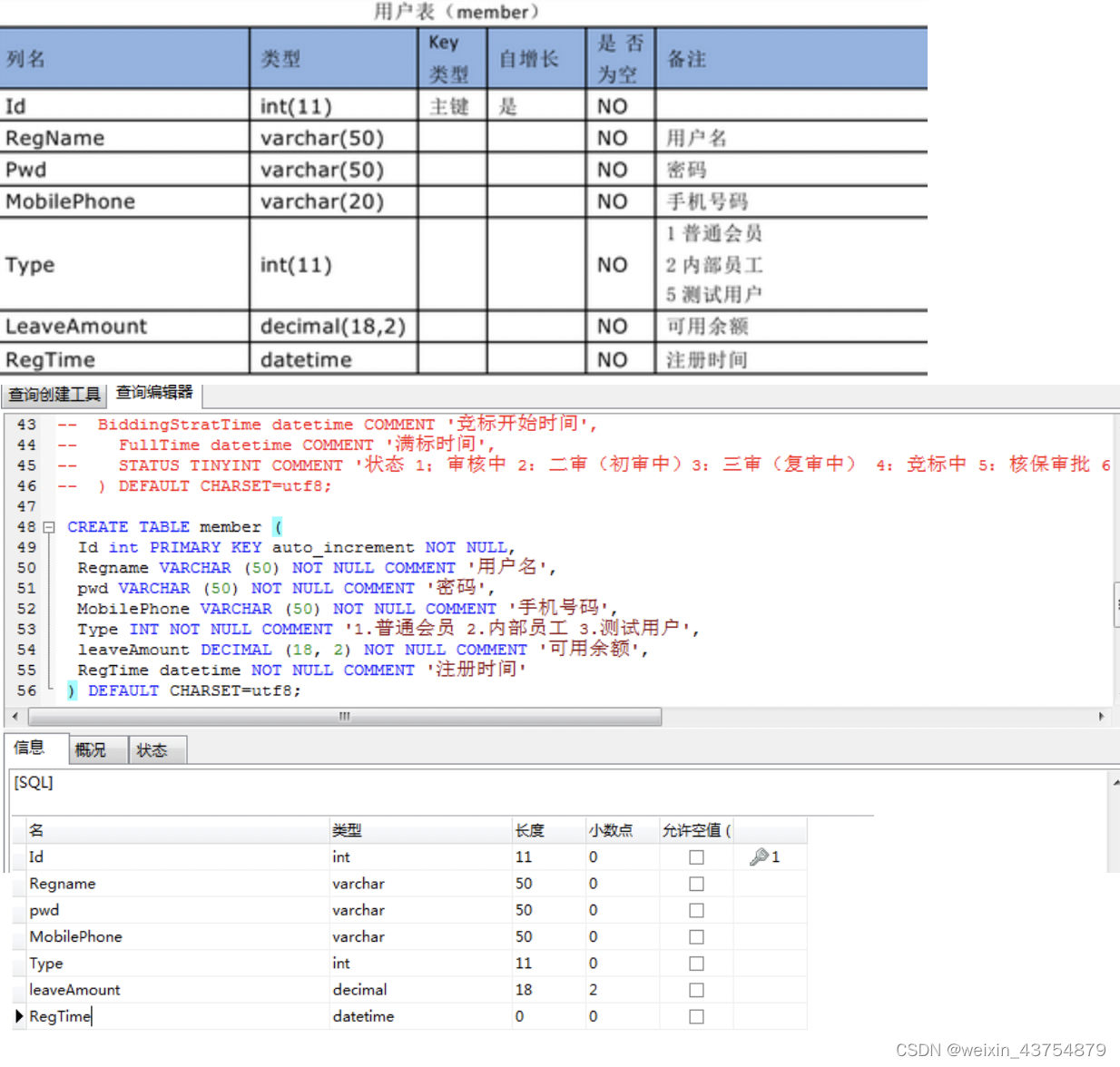Image resolution: width=1120 pixels, height=1067 pixels.
Task: Click the 列名 header in the spec table
Action: click(124, 59)
